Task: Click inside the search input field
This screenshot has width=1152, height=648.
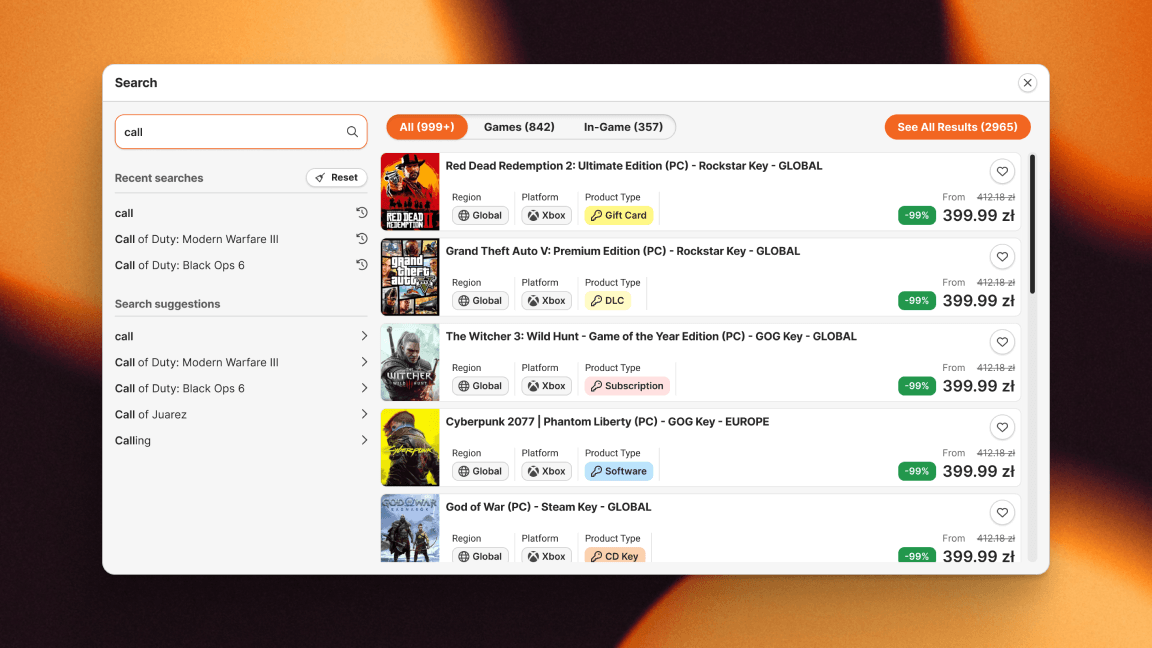Action: 230,131
